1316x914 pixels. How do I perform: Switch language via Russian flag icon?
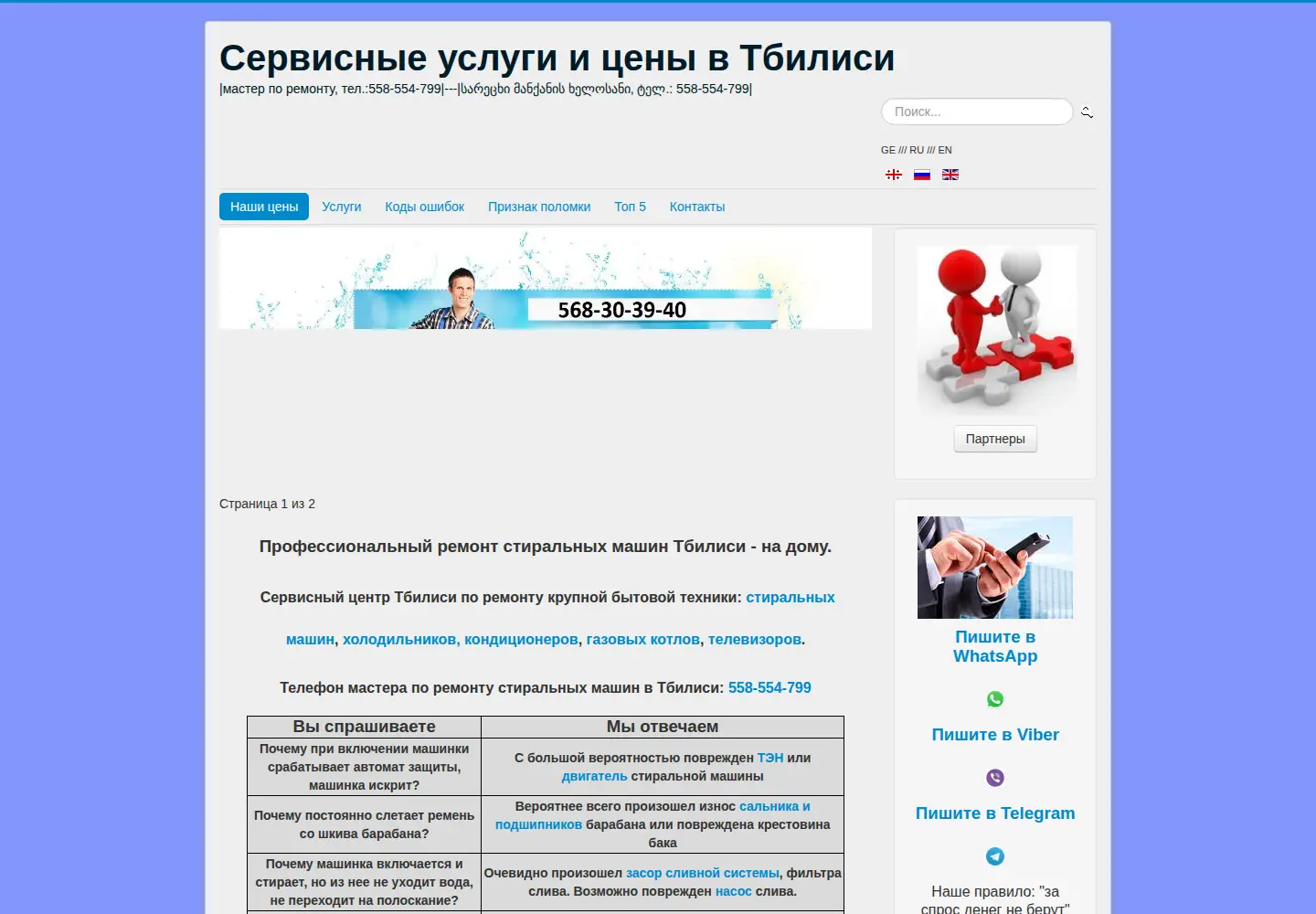[x=922, y=175]
